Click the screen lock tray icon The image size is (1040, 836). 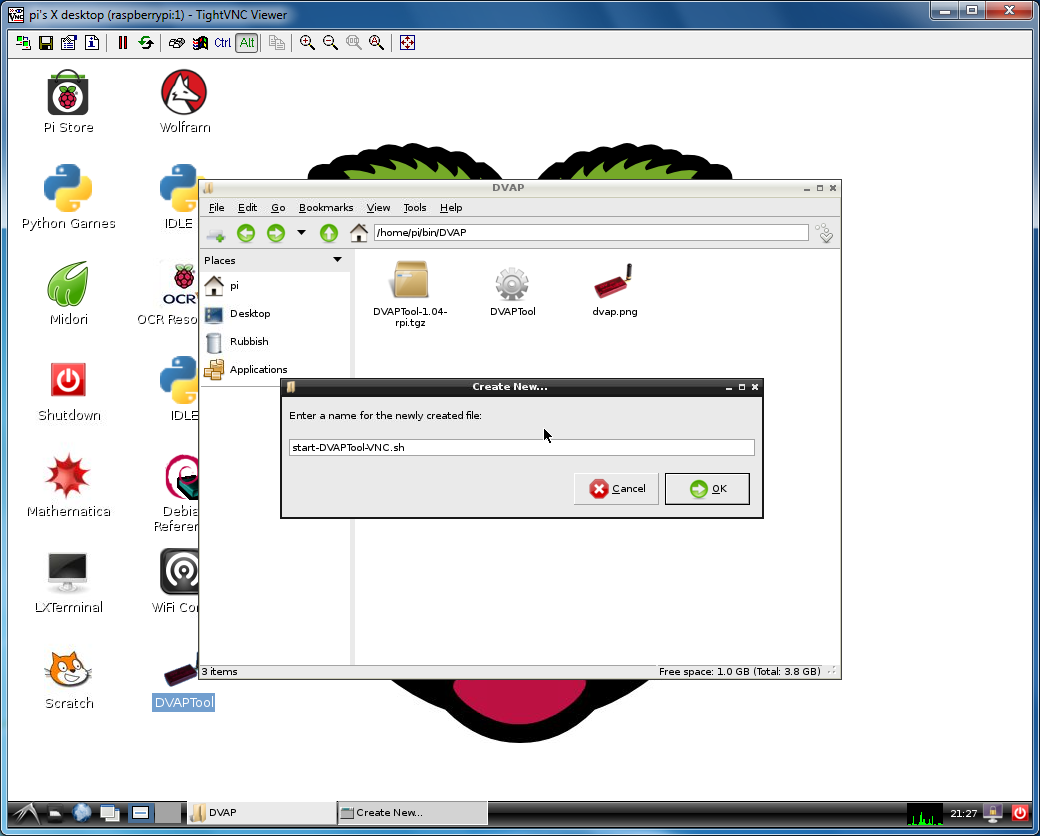(x=993, y=813)
